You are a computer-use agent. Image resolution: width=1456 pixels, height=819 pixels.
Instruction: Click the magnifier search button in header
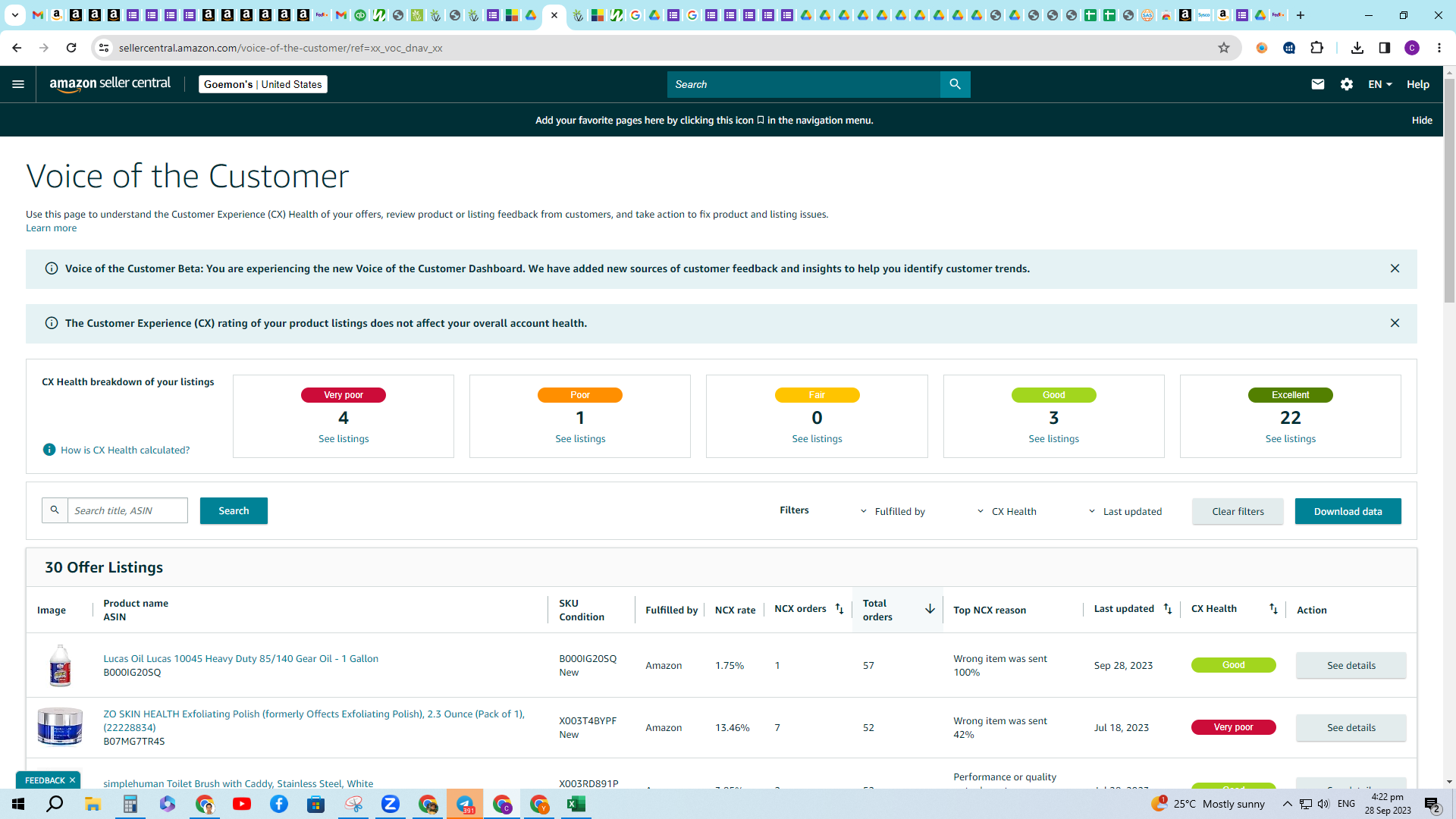[x=955, y=84]
